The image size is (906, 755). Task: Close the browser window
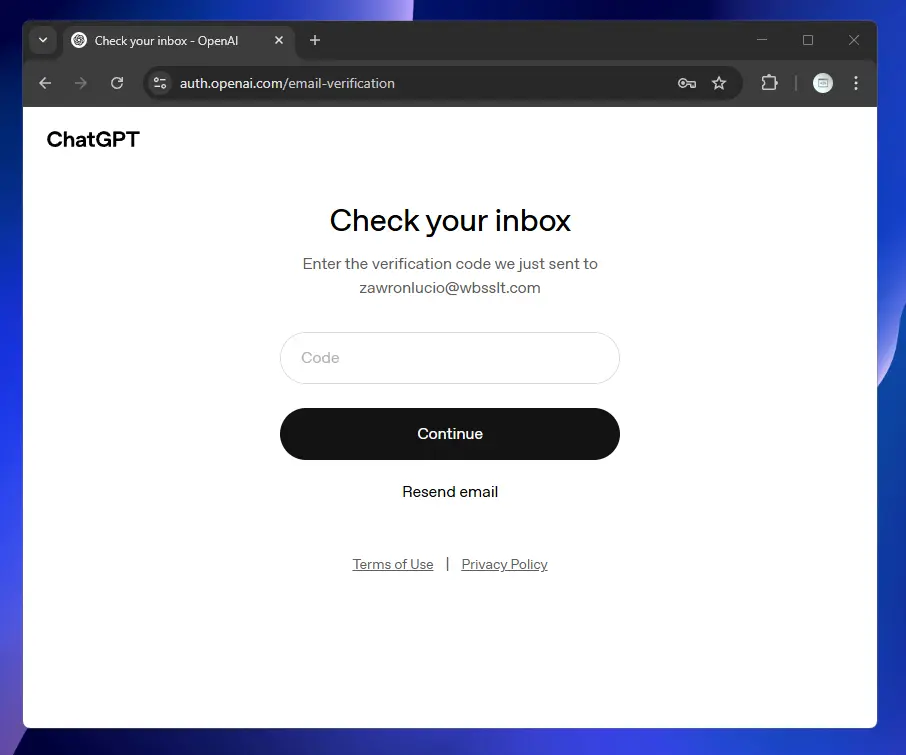click(854, 40)
